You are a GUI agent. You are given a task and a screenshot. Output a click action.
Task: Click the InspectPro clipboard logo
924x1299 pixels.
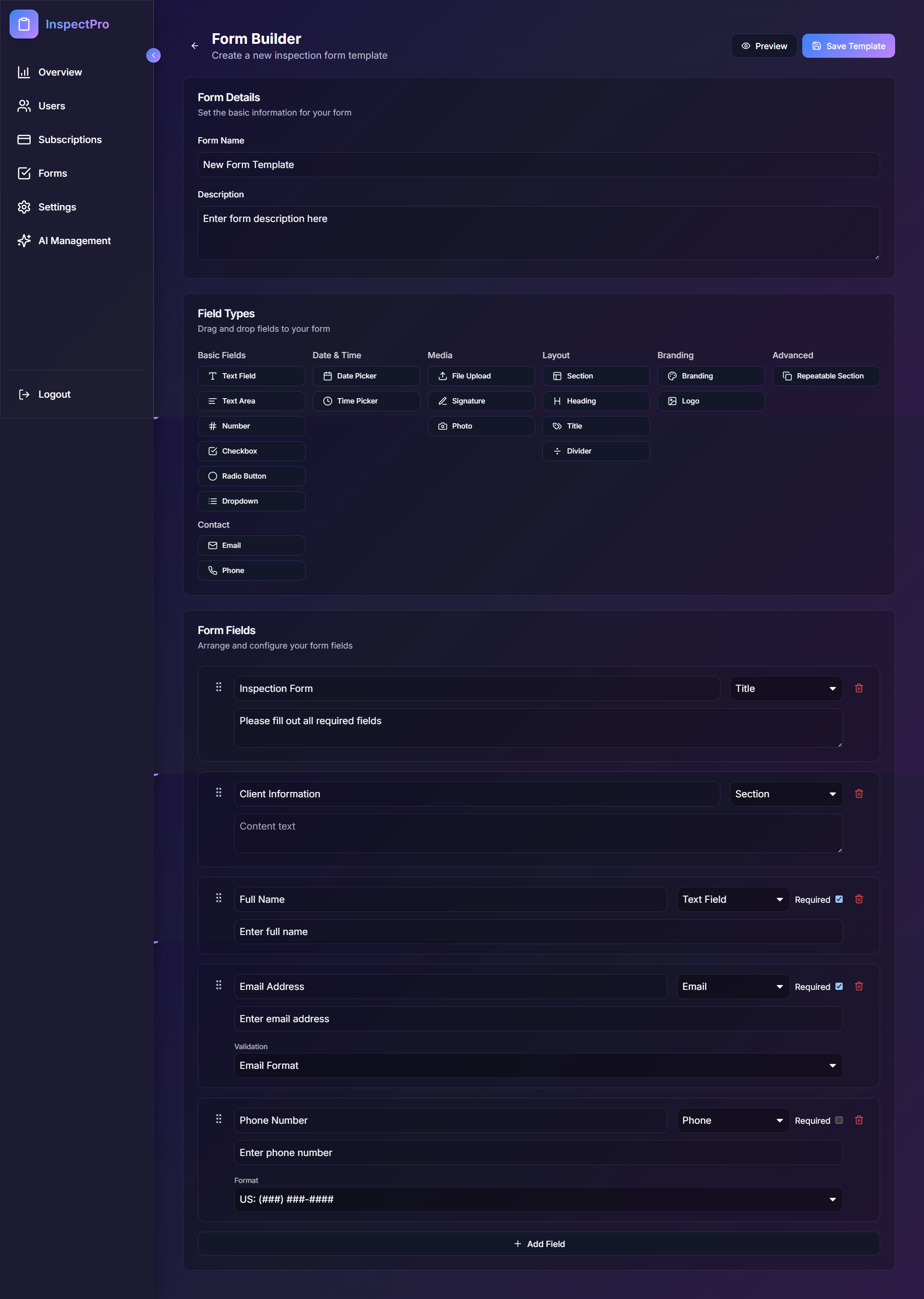24,24
